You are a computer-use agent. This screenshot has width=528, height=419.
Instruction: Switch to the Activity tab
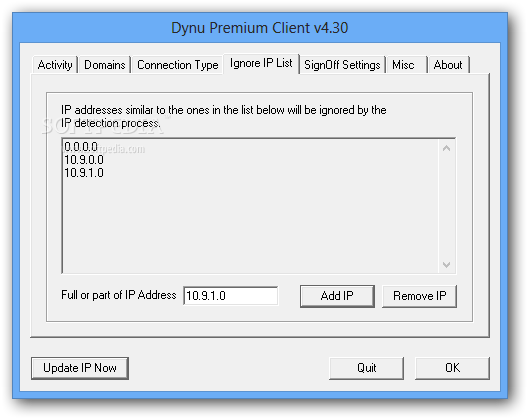[55, 65]
